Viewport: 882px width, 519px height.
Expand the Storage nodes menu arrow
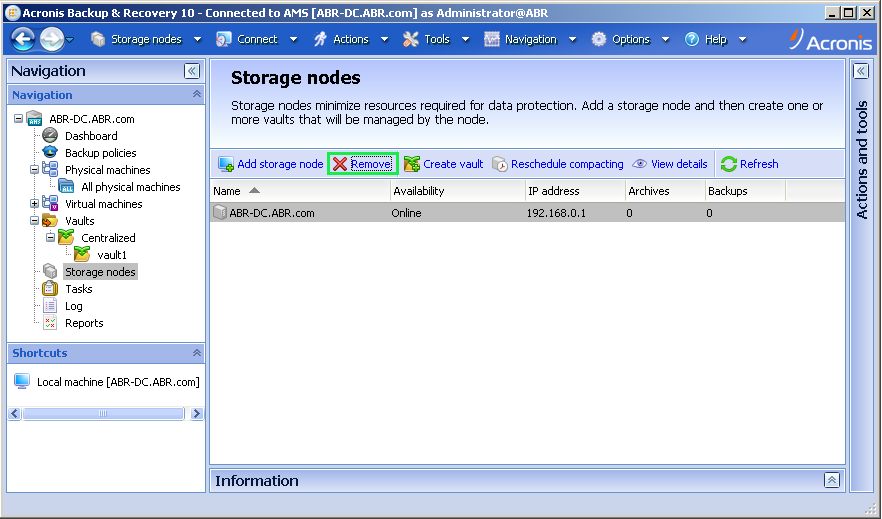click(197, 39)
